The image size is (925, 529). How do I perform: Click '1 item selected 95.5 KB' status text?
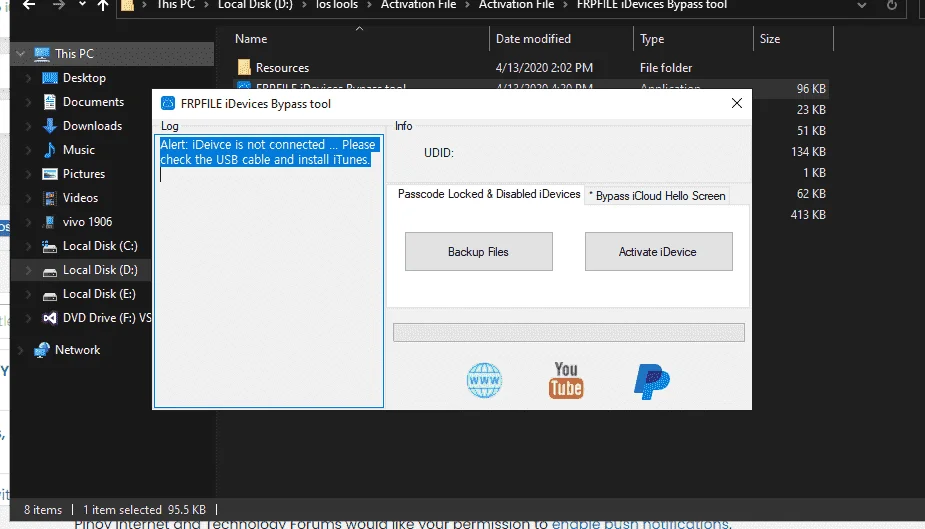coord(144,510)
